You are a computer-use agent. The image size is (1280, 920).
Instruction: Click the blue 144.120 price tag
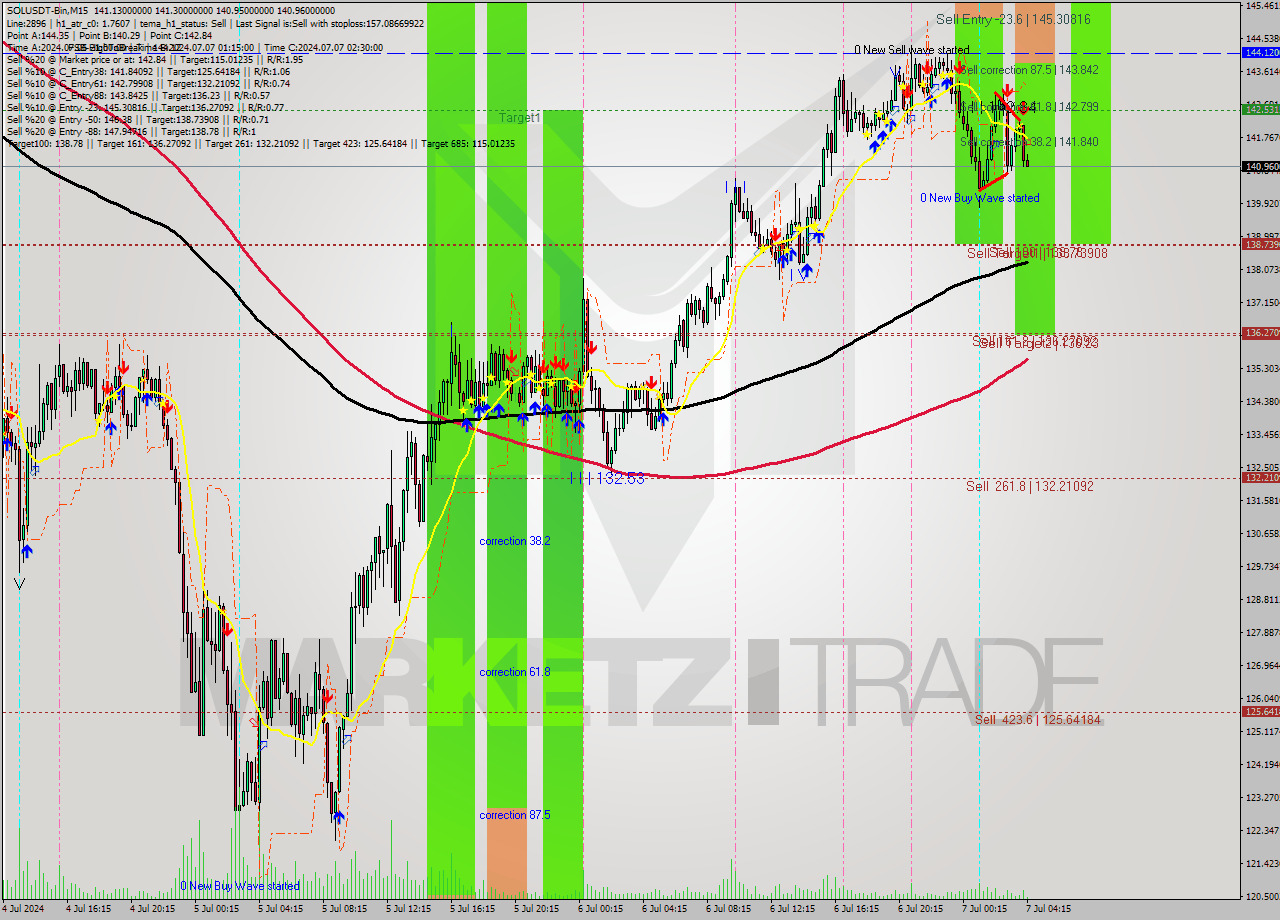pos(1260,52)
